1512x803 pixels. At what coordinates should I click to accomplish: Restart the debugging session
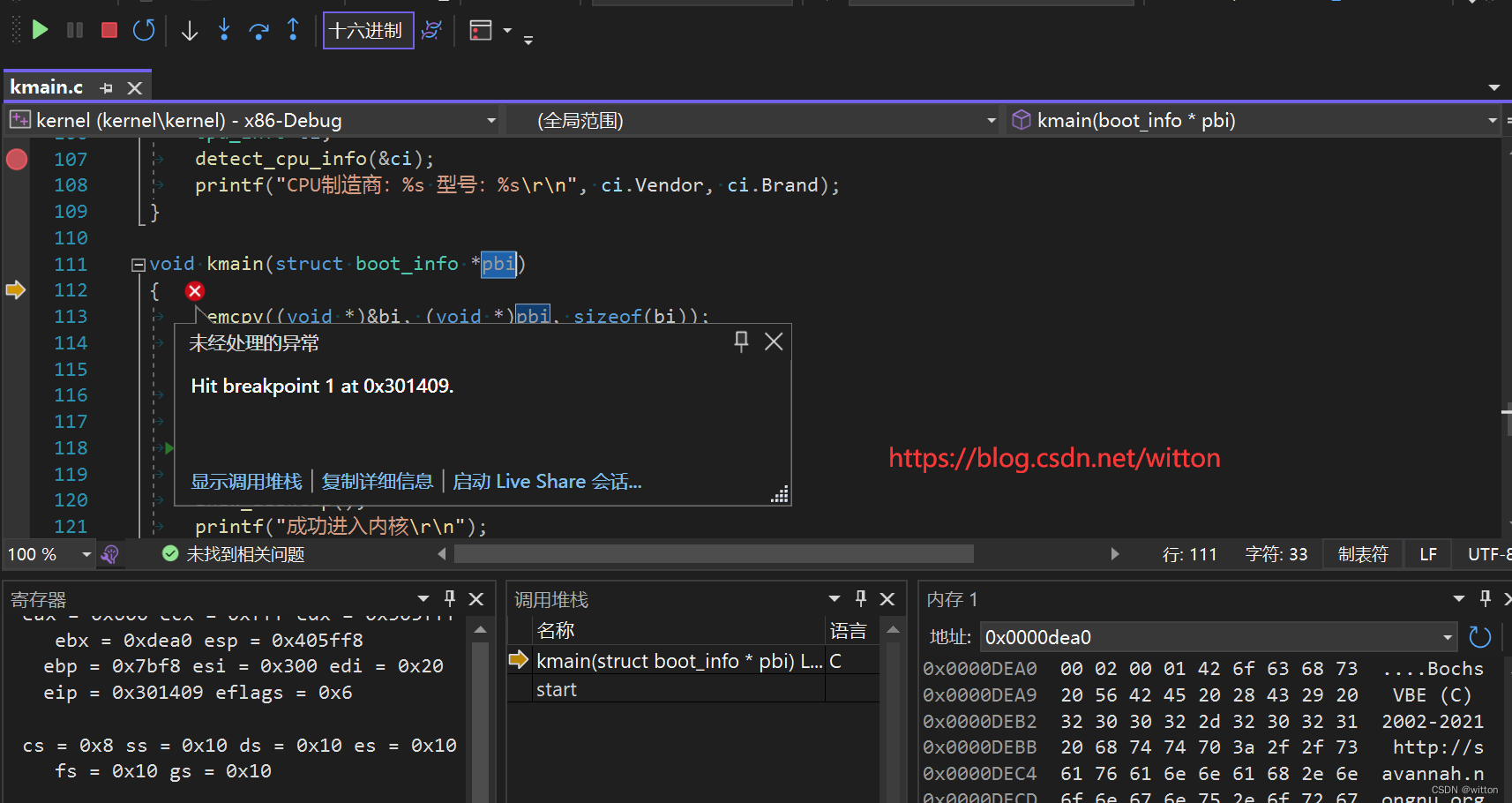(144, 30)
